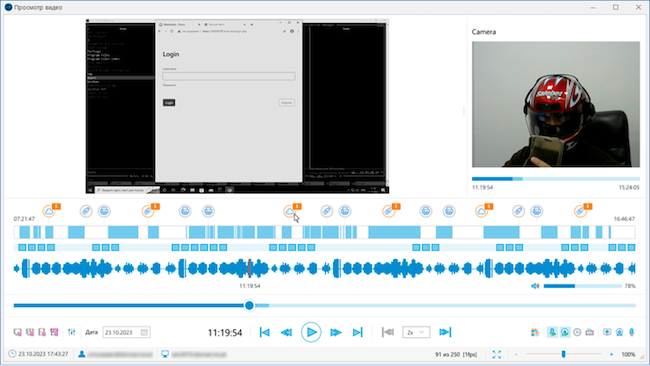This screenshot has width=650, height=366.
Task: Open the calendar picker in the Дата field
Action: click(x=144, y=332)
